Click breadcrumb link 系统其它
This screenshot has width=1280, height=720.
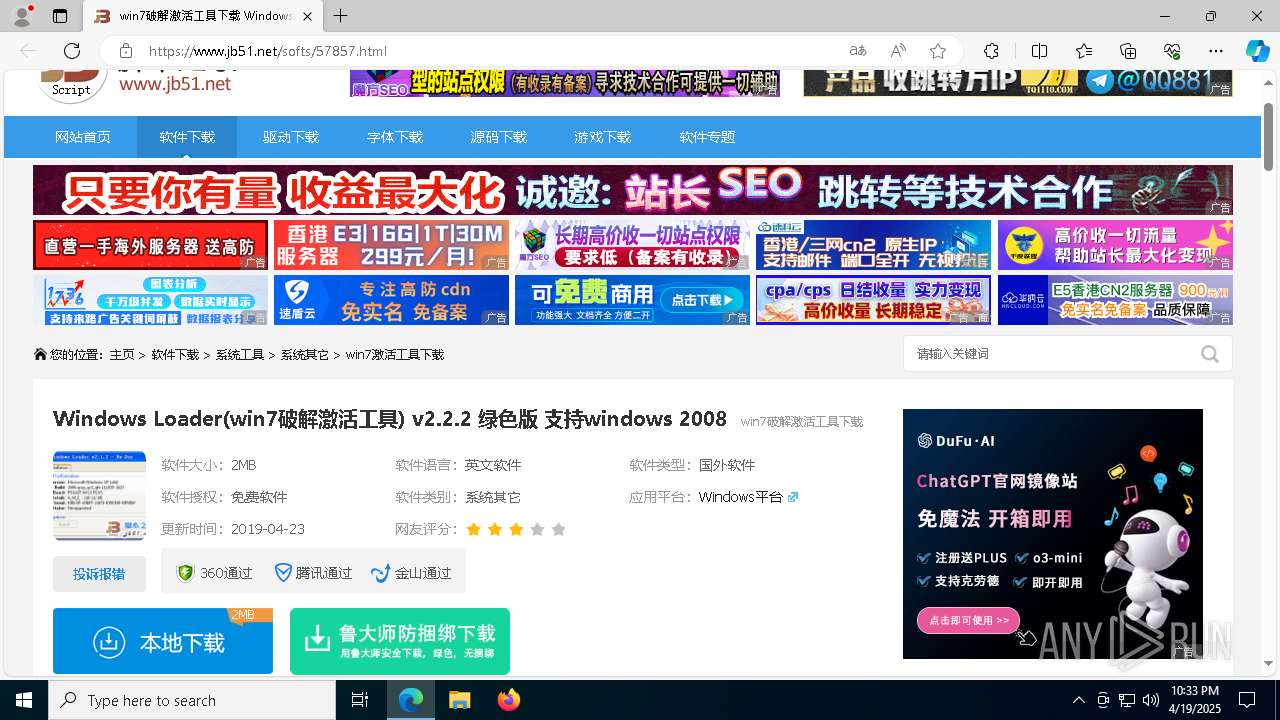305,355
